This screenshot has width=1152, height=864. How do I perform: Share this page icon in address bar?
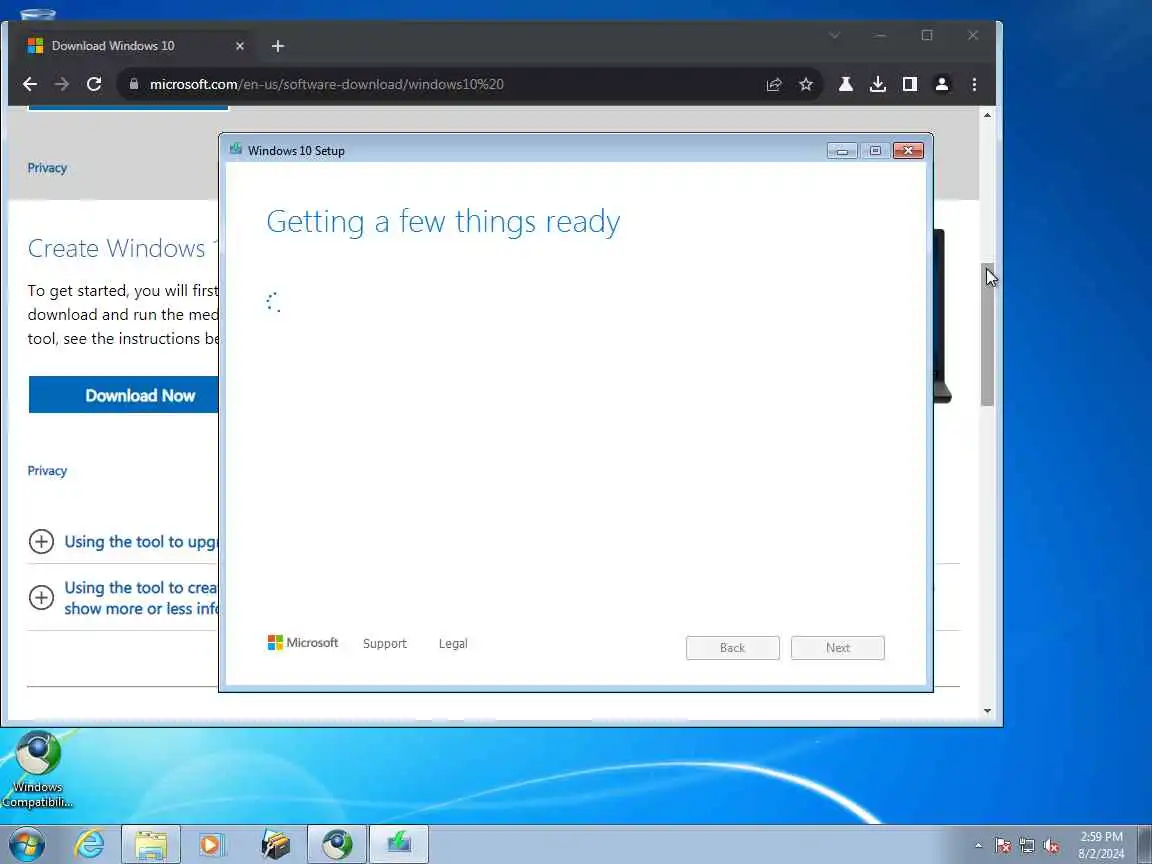tap(774, 84)
